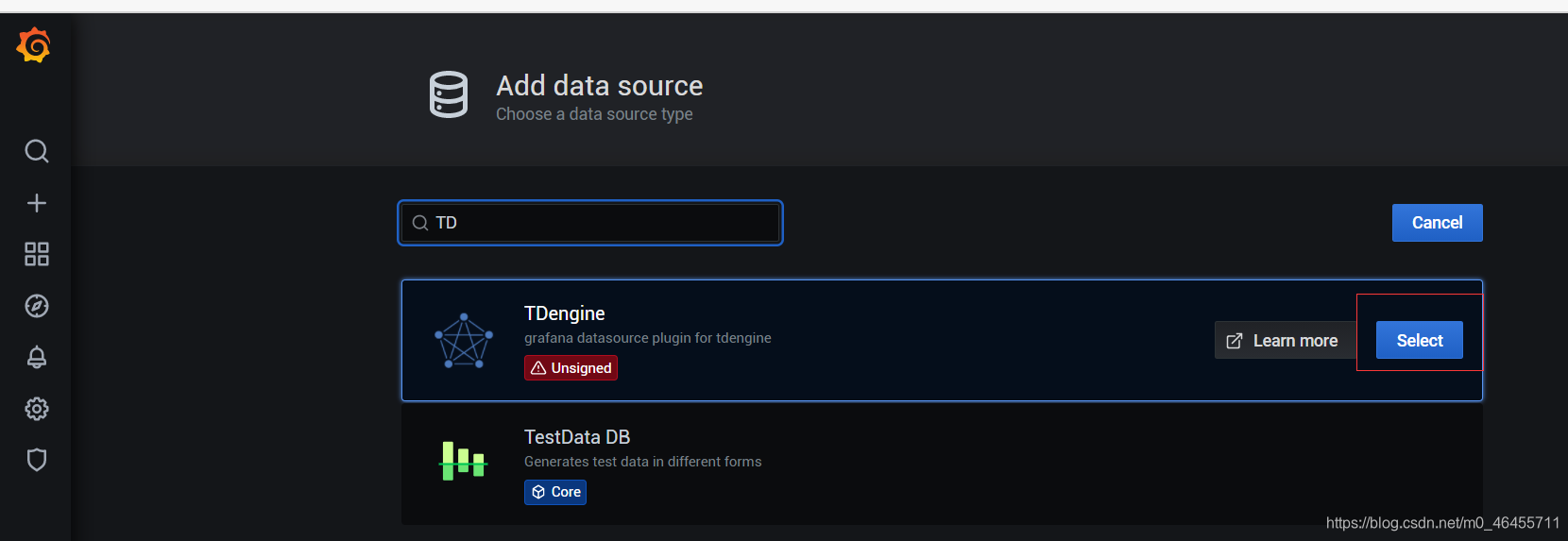Image resolution: width=1568 pixels, height=541 pixels.
Task: Click the TDengine pentagon logo
Action: pyautogui.click(x=464, y=341)
